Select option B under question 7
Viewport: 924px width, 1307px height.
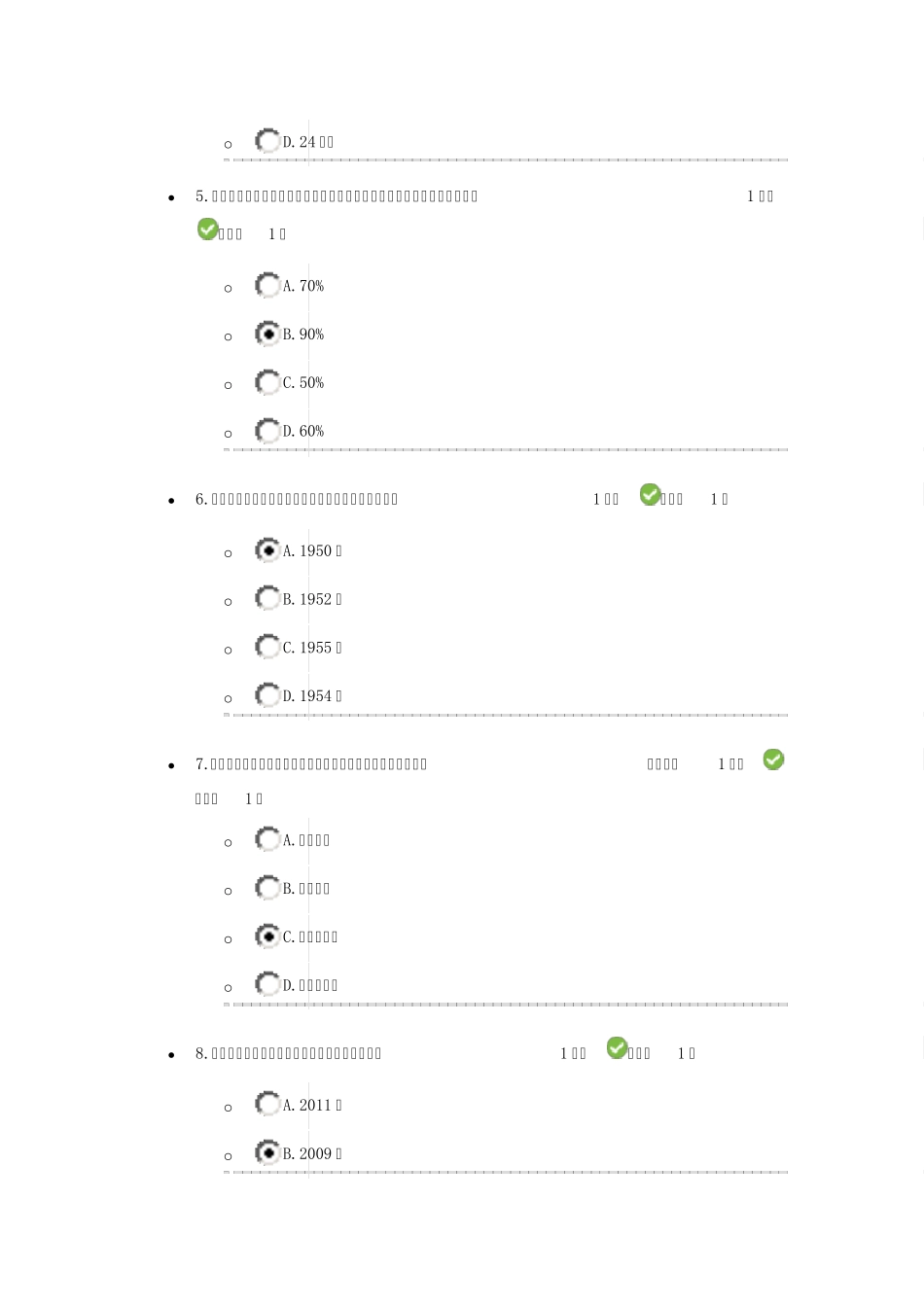267,888
